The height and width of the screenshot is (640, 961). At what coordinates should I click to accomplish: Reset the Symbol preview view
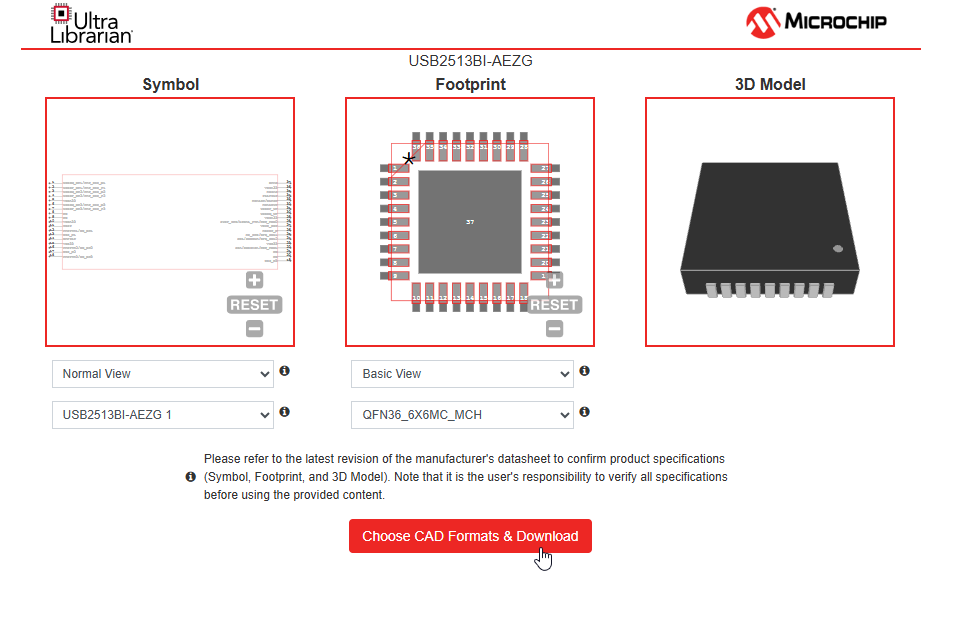[x=255, y=305]
